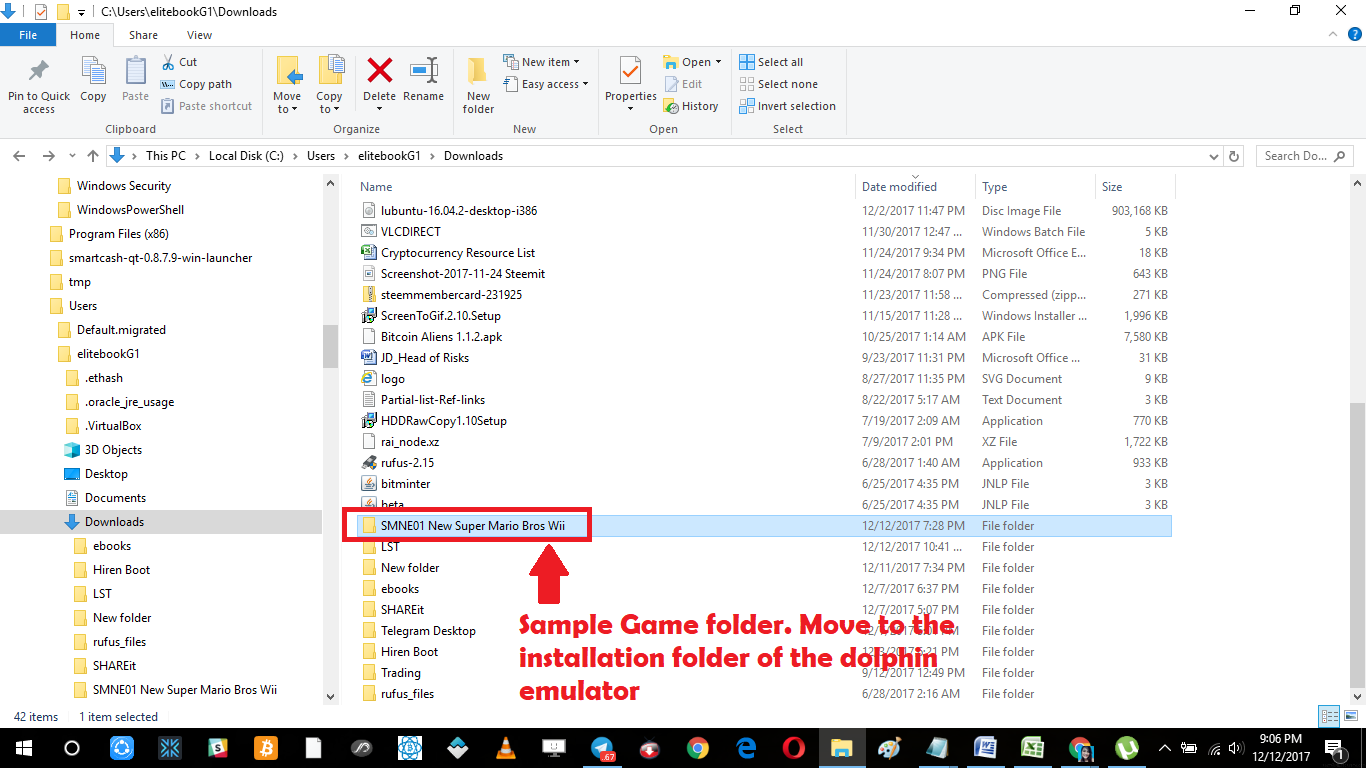The height and width of the screenshot is (768, 1366).
Task: Open the address bar history dropdown
Action: 1213,156
